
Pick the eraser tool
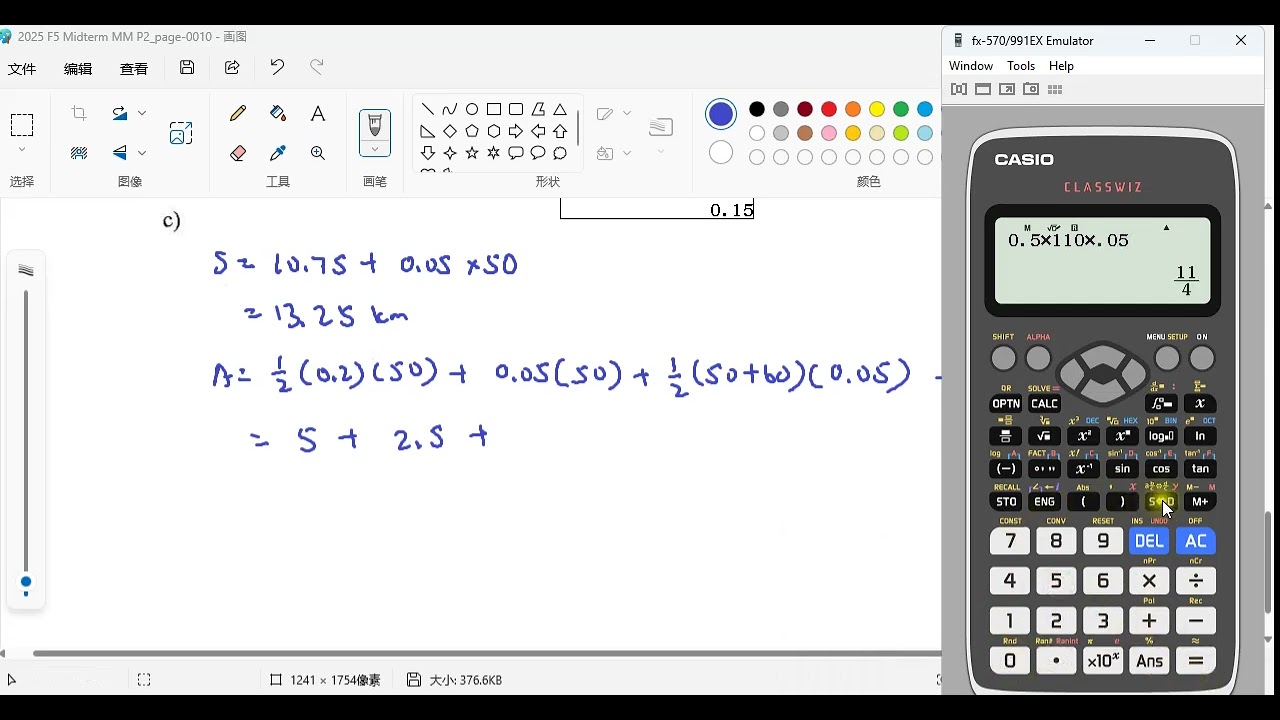pyautogui.click(x=238, y=153)
